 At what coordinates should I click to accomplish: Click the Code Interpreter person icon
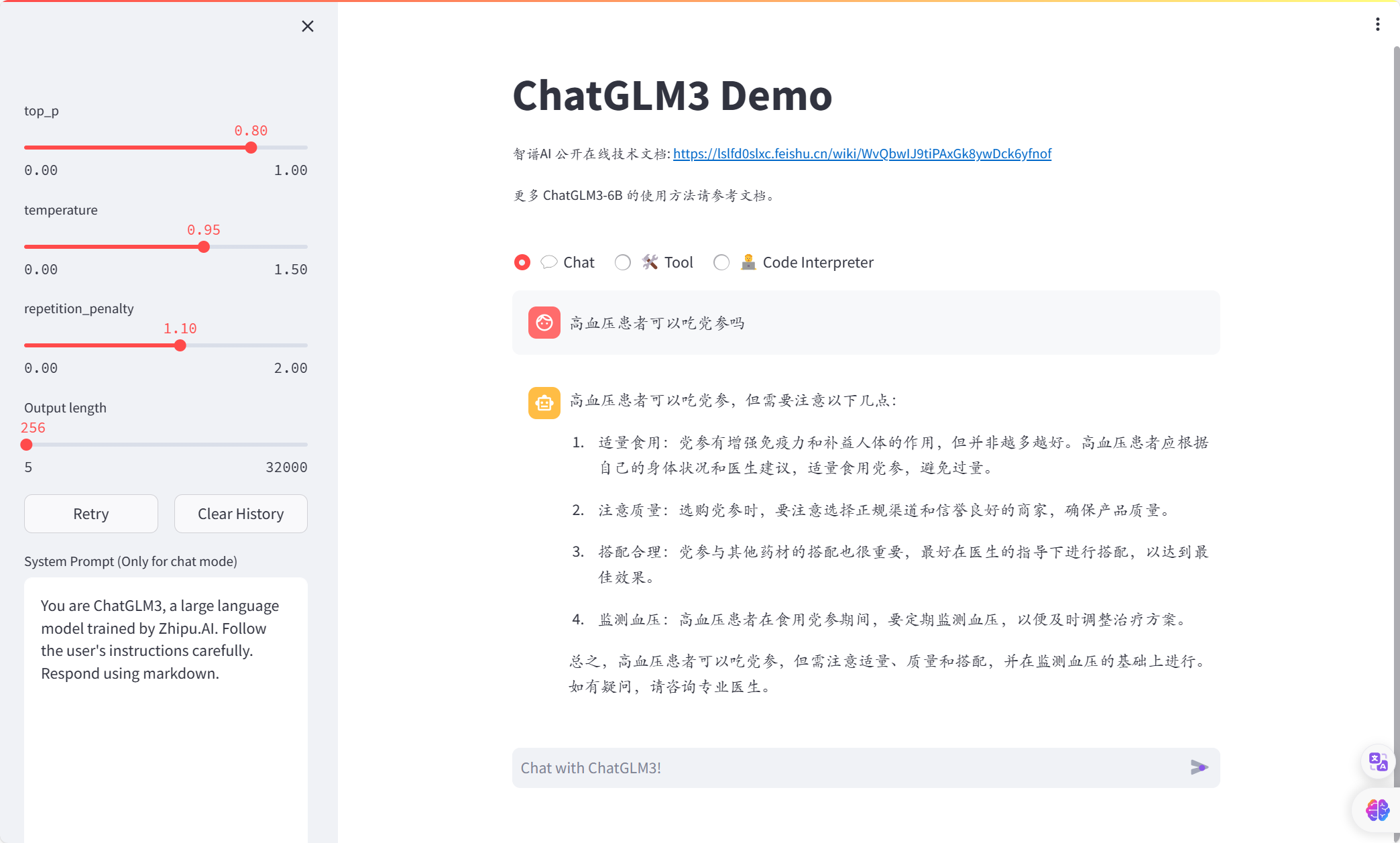(x=748, y=262)
